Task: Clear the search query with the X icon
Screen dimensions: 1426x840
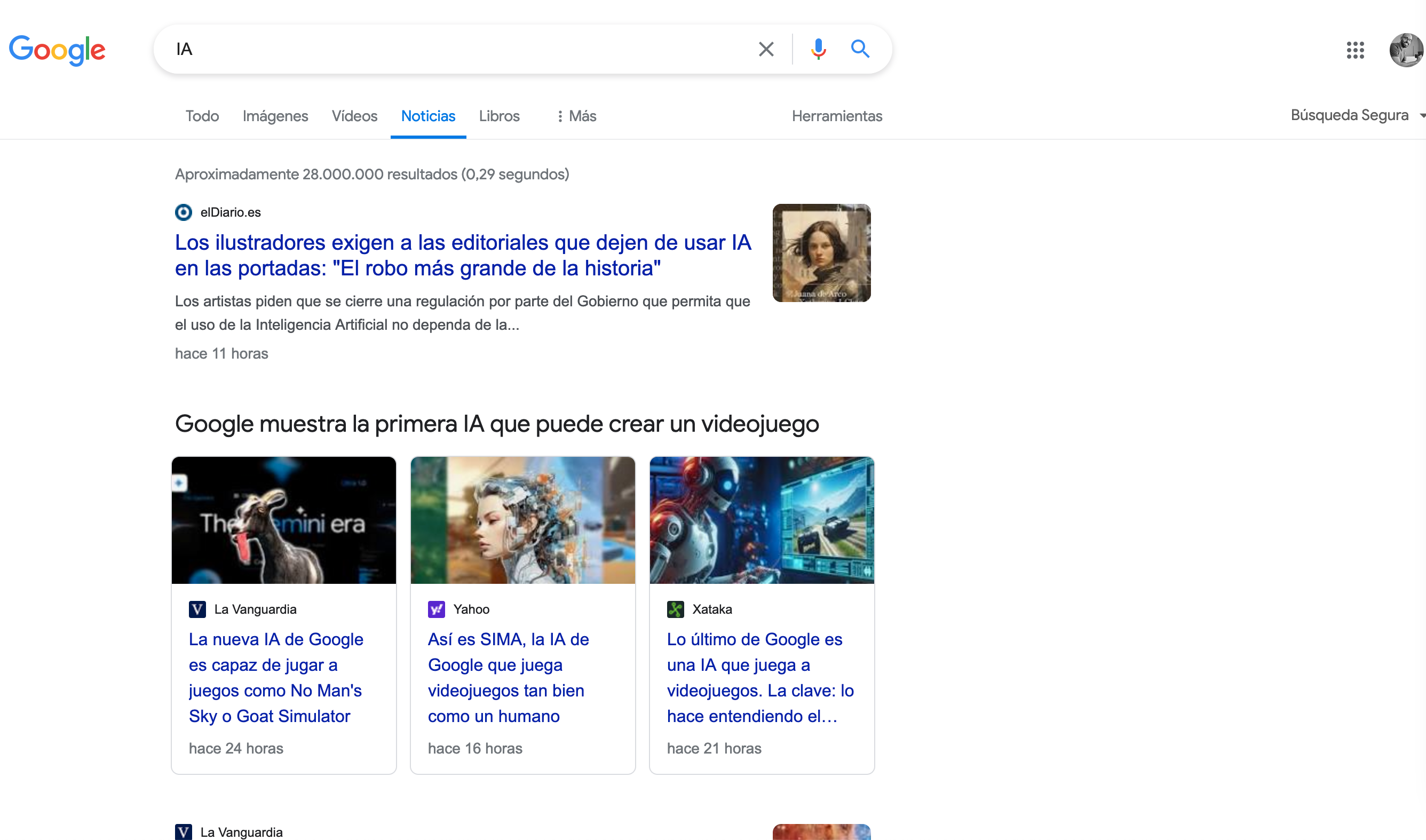Action: [766, 49]
